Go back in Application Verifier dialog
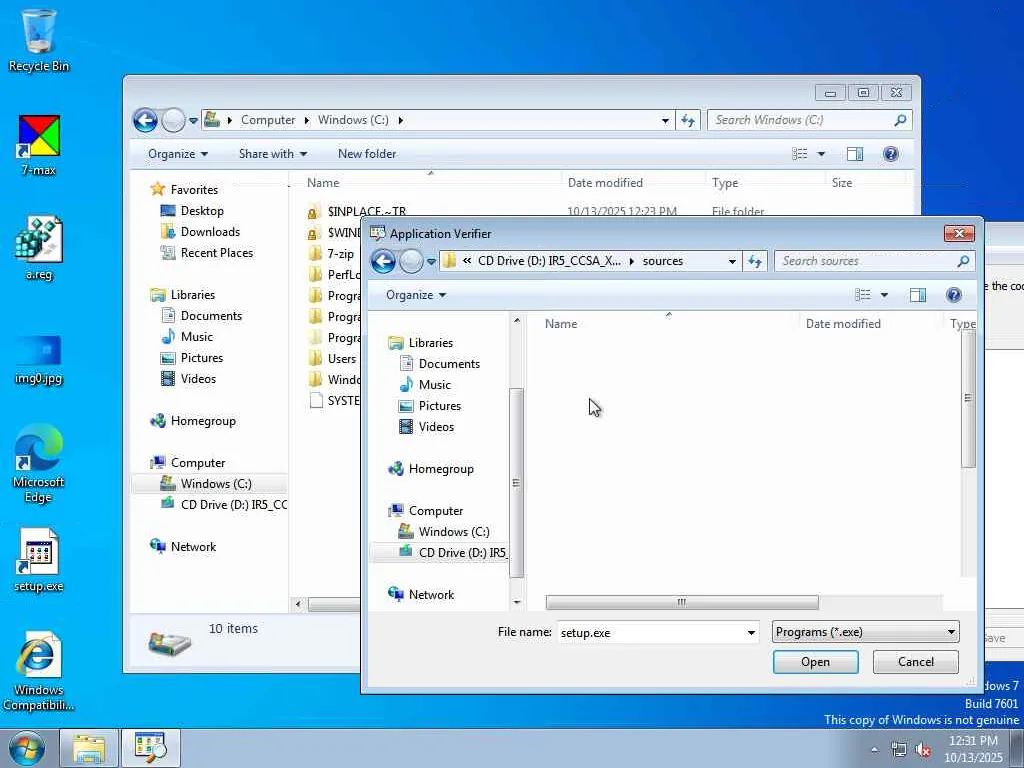The height and width of the screenshot is (768, 1024). (383, 262)
